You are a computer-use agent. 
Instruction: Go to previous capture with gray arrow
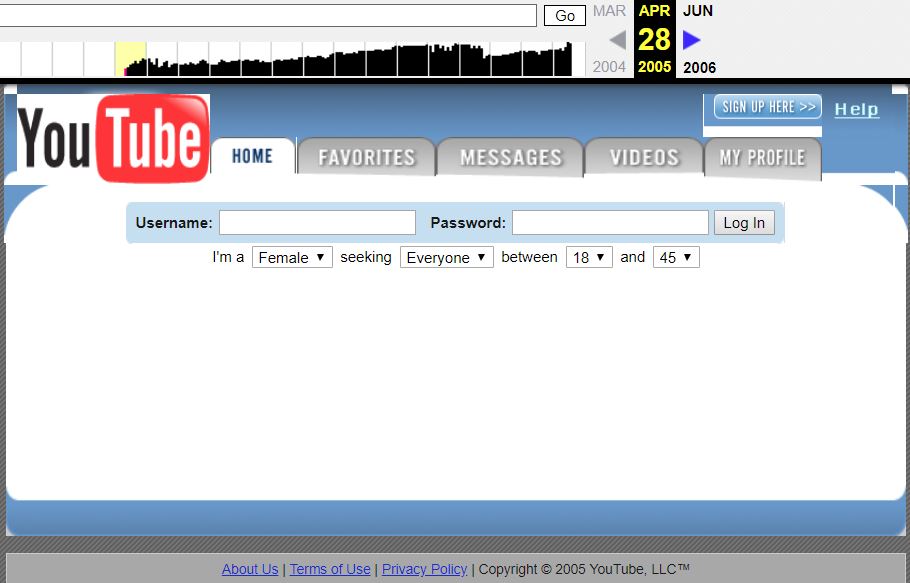[x=618, y=40]
